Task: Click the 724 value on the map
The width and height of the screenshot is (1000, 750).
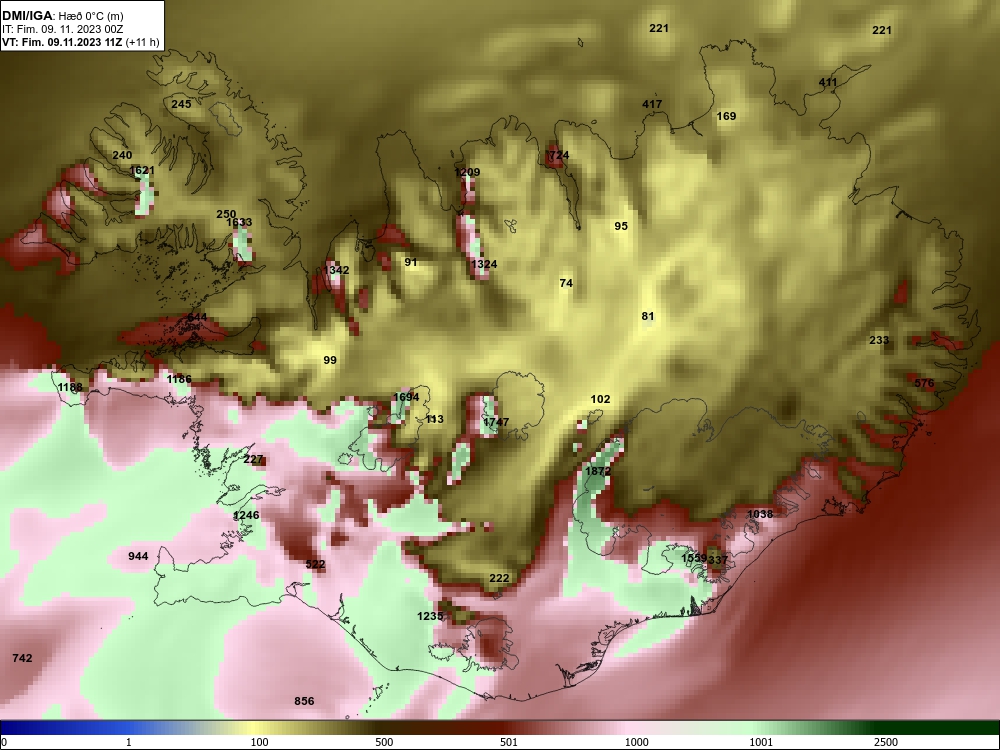Action: click(x=559, y=155)
